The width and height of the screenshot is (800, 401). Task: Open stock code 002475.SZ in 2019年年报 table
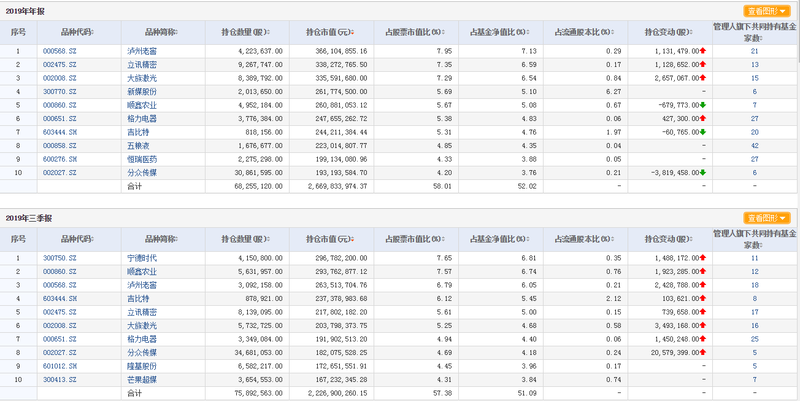(60, 65)
